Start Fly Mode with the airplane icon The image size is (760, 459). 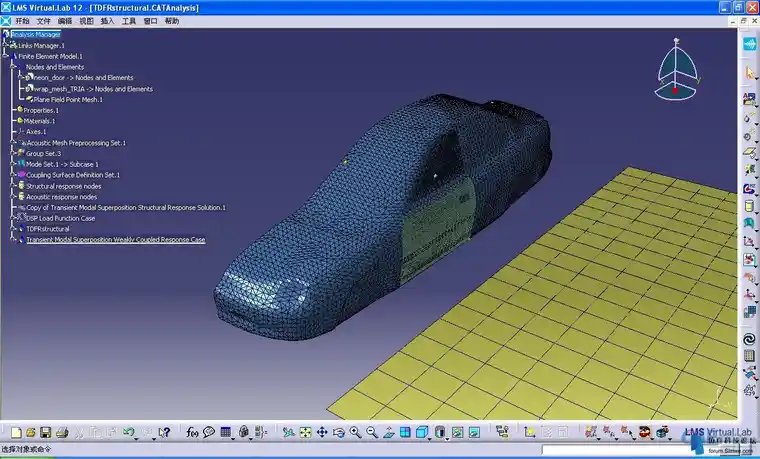(289, 432)
